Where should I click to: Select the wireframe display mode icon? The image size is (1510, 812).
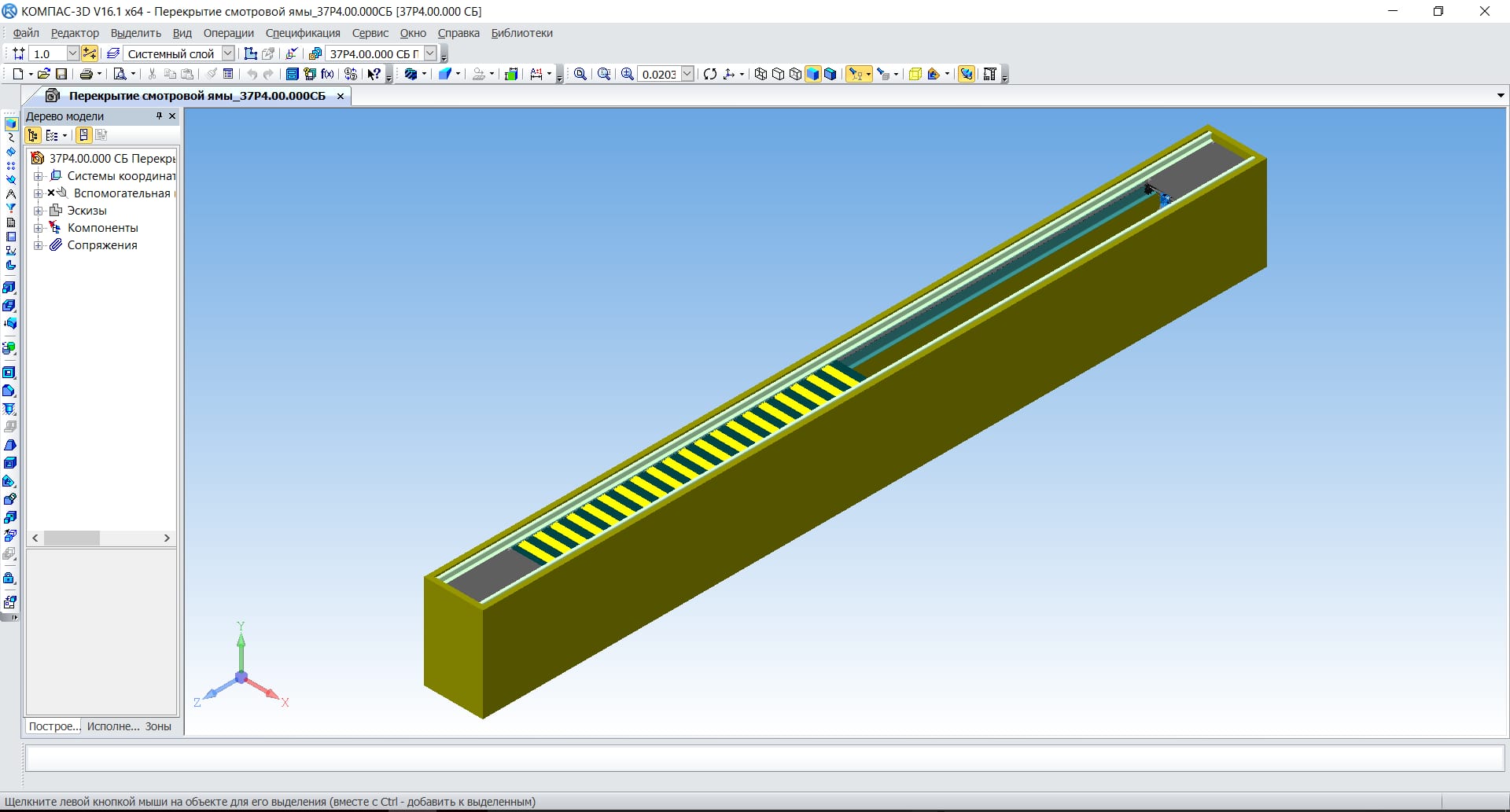pos(761,74)
